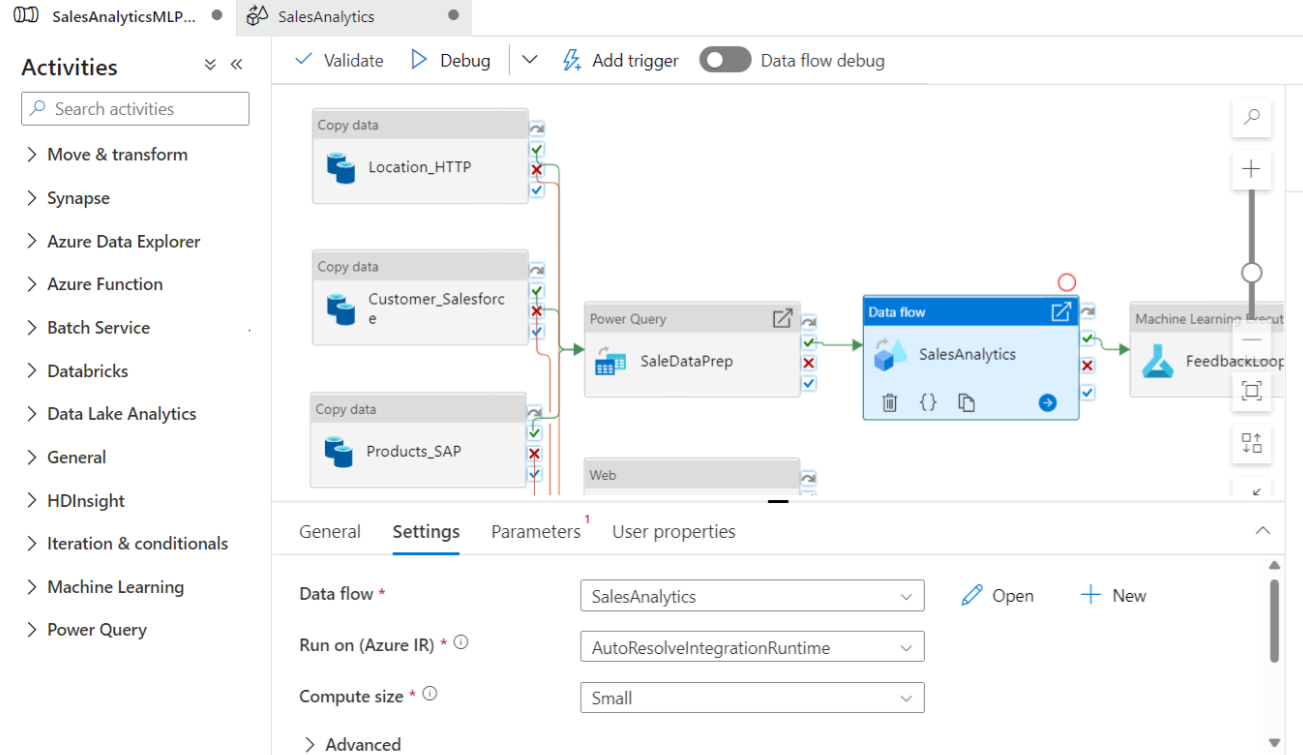Expand Databricks activities group
The height and width of the screenshot is (755, 1303).
[32, 371]
